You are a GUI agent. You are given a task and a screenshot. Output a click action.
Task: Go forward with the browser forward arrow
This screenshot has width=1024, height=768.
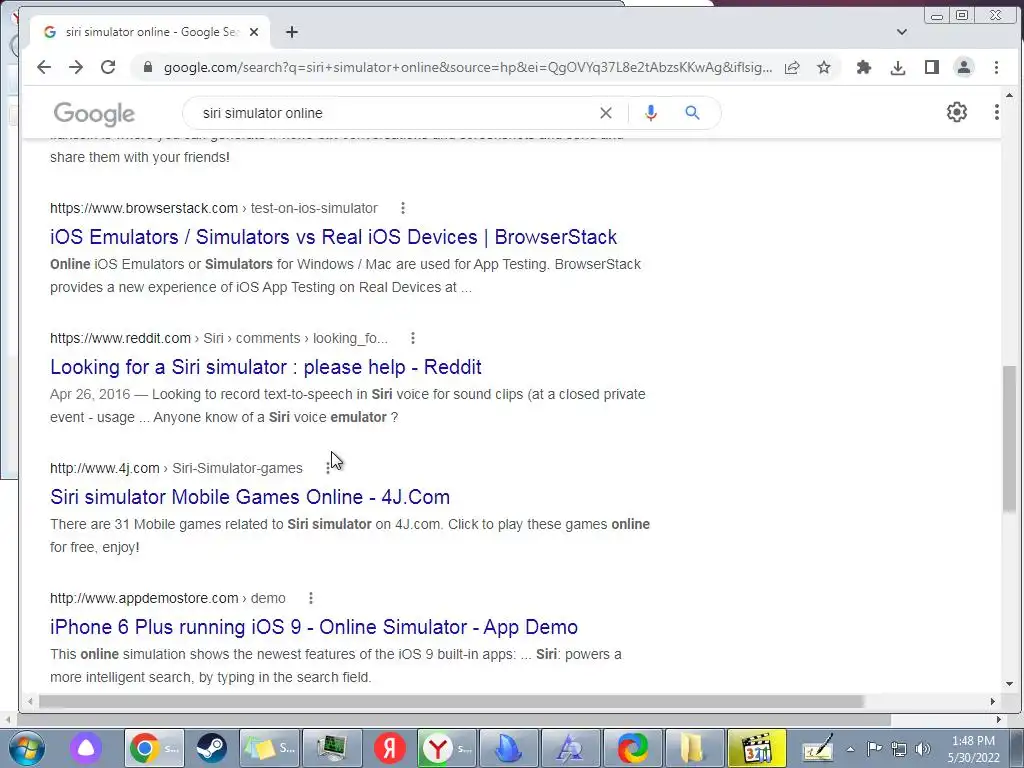76,67
